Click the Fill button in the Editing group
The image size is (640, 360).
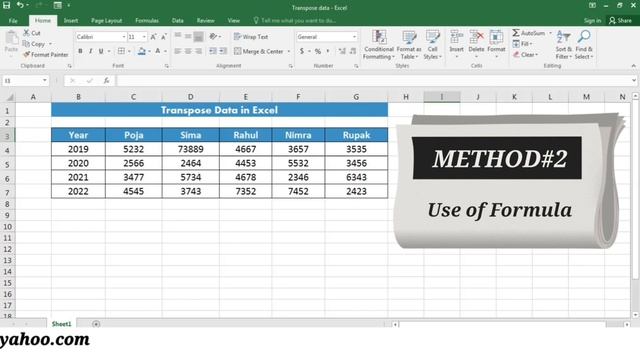521,44
